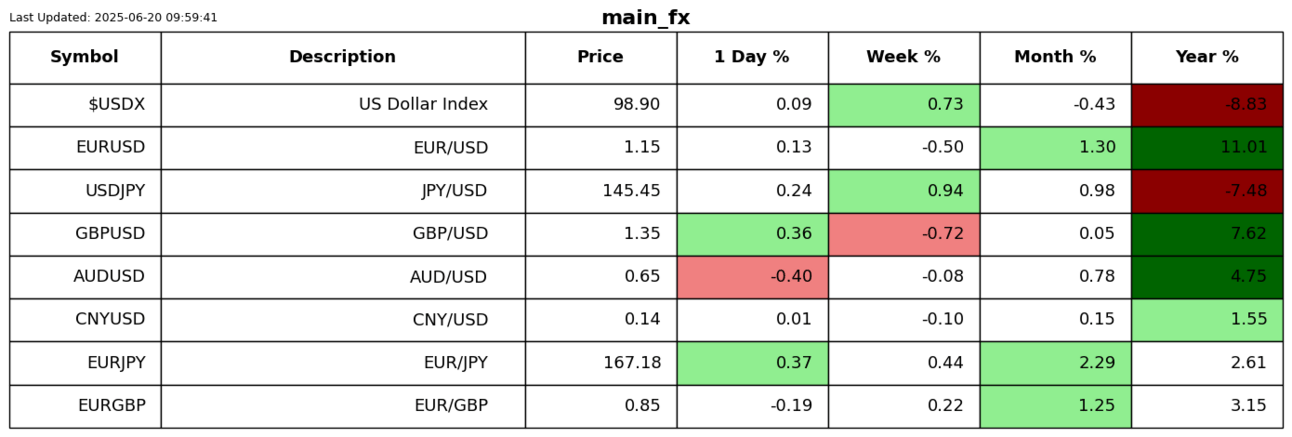The width and height of the screenshot is (1292, 437).
Task: Select the red GBPUSD Week % cell
Action: click(x=903, y=234)
